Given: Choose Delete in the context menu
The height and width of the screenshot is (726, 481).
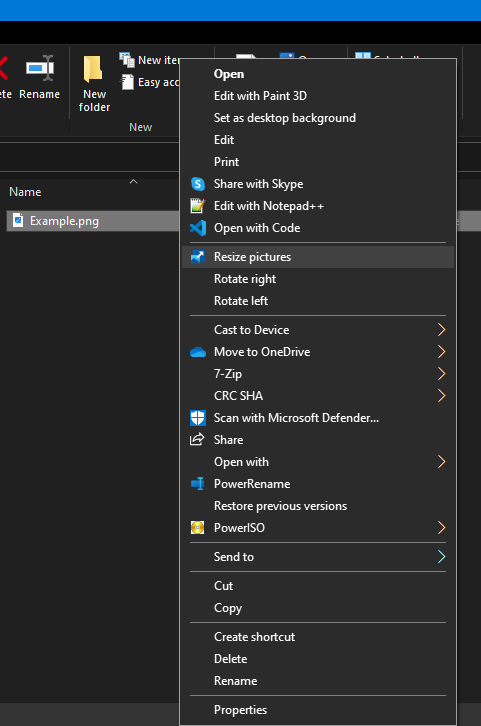Looking at the screenshot, I should coord(318,658).
